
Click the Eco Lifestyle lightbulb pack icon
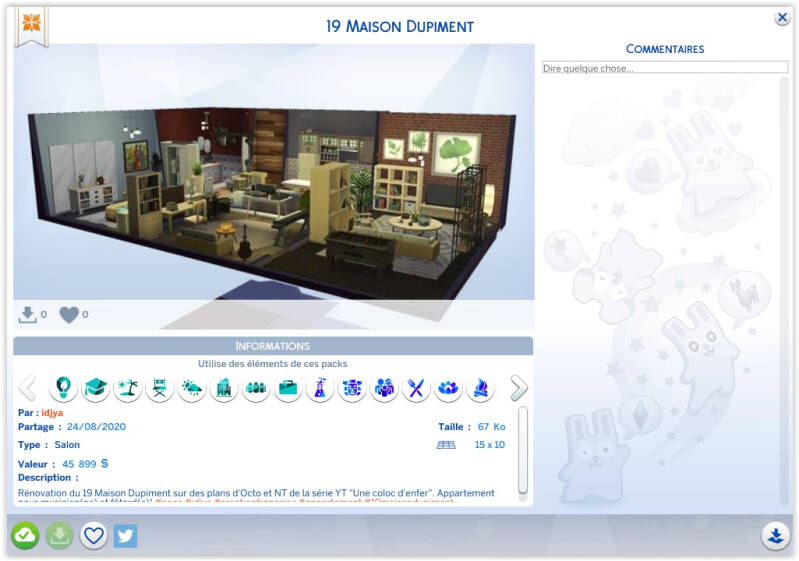point(63,388)
